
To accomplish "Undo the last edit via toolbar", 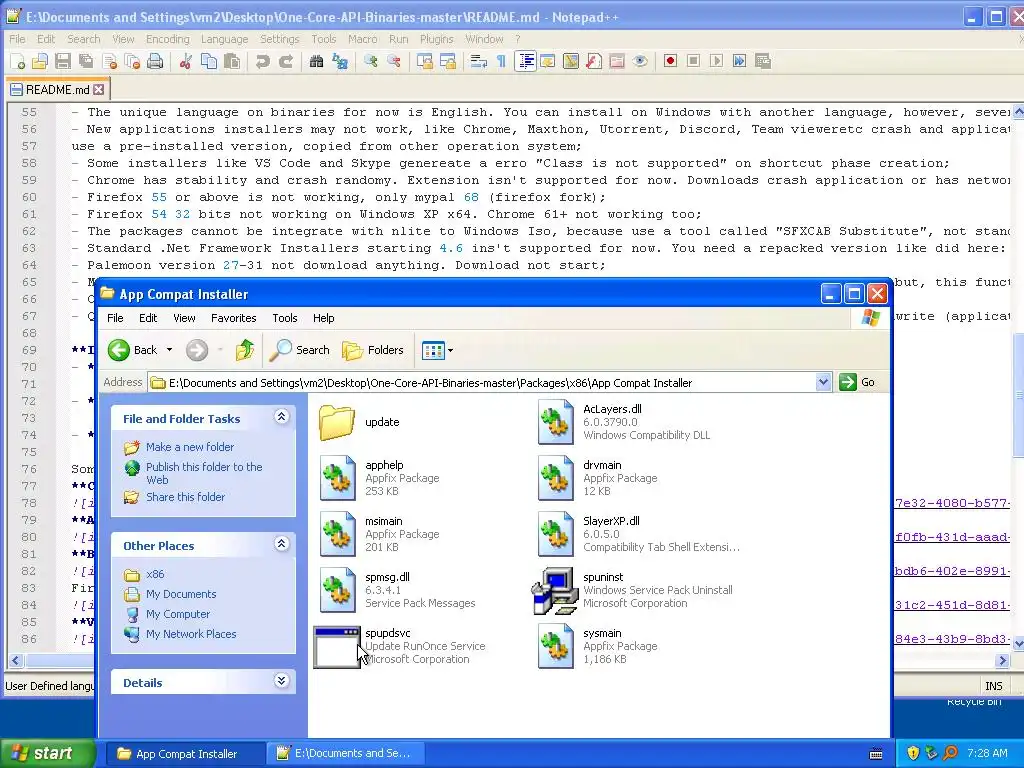I will (x=263, y=61).
